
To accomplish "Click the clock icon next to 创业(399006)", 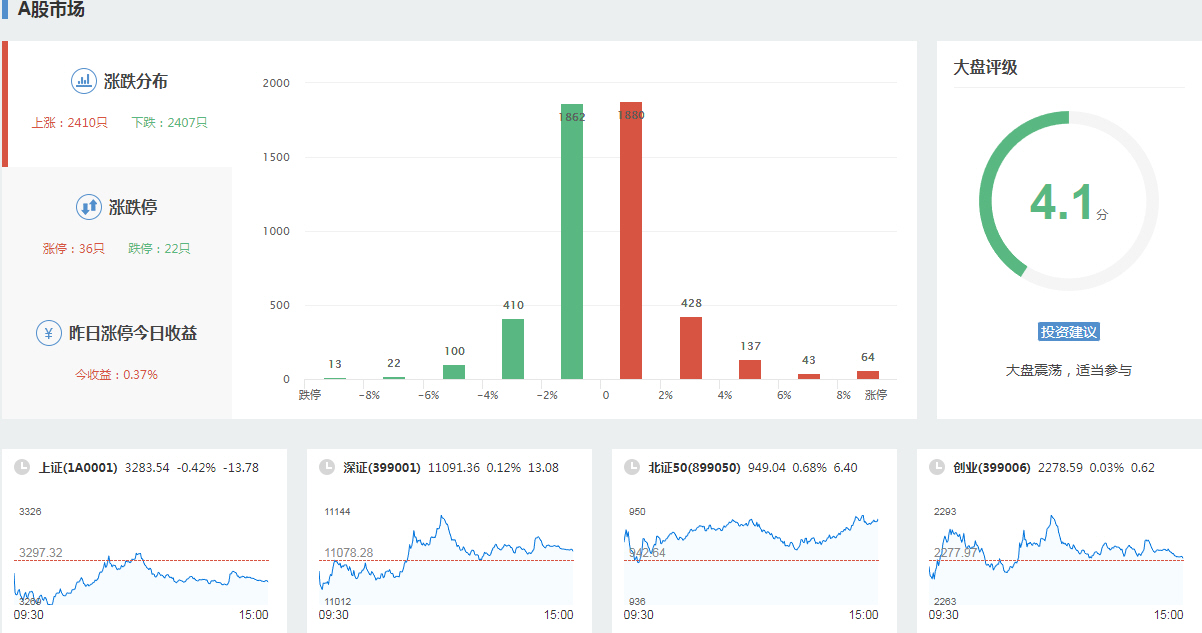I will pyautogui.click(x=937, y=467).
